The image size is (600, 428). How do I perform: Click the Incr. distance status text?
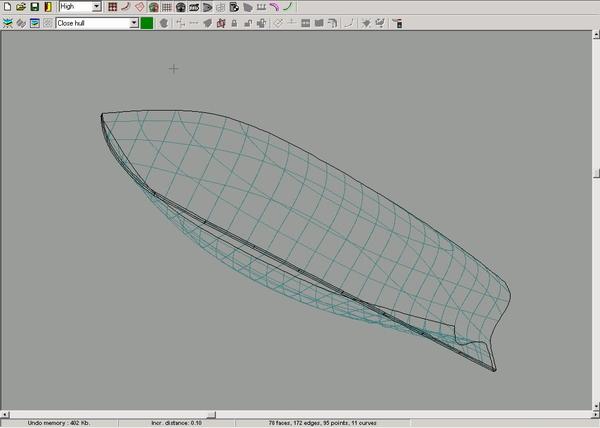(176, 423)
